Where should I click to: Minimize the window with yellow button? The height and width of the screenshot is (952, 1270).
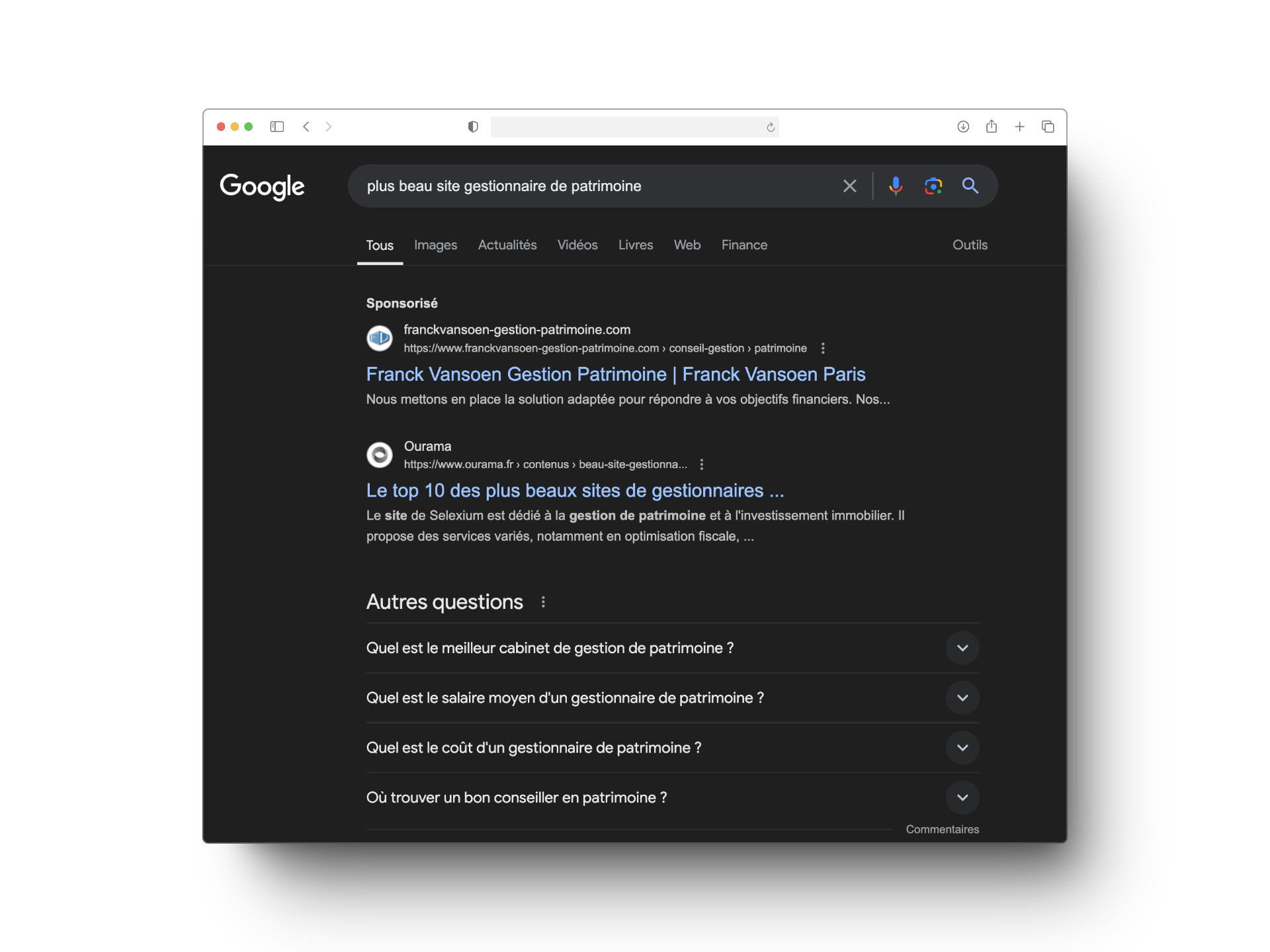[x=235, y=126]
